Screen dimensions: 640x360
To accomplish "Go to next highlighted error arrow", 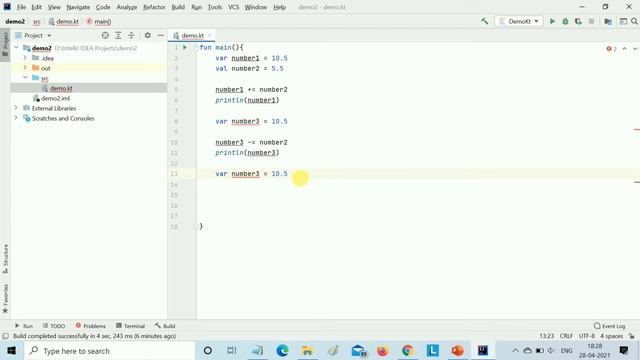I will [635, 49].
